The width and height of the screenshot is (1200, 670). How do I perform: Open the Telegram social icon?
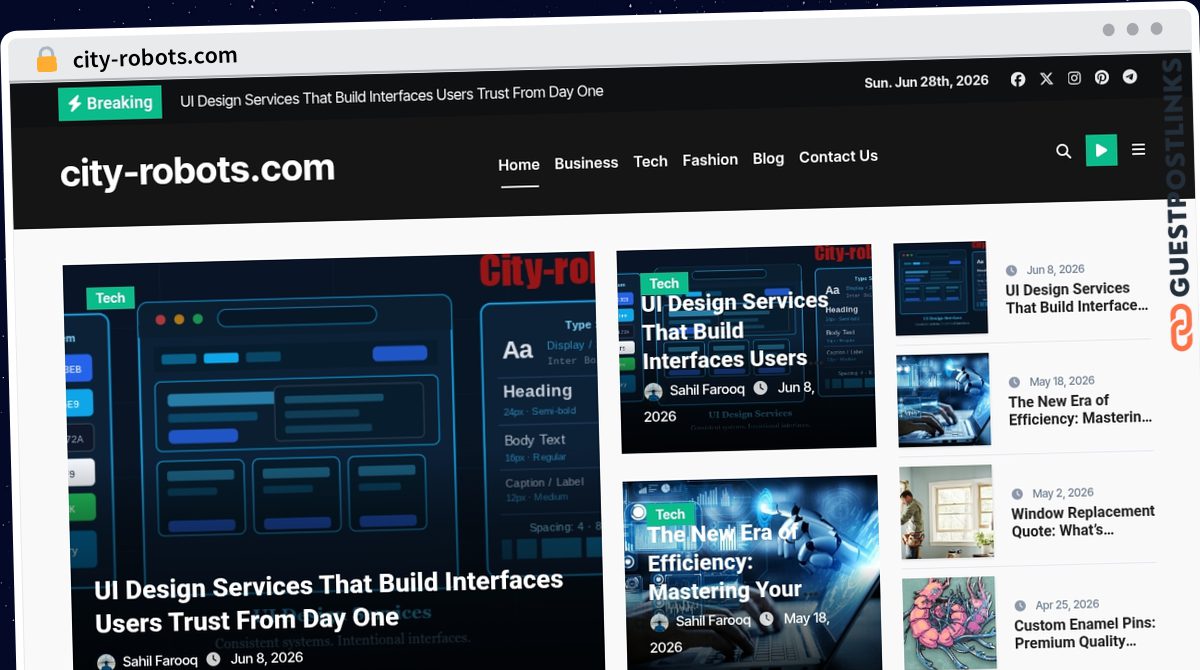click(x=1130, y=76)
